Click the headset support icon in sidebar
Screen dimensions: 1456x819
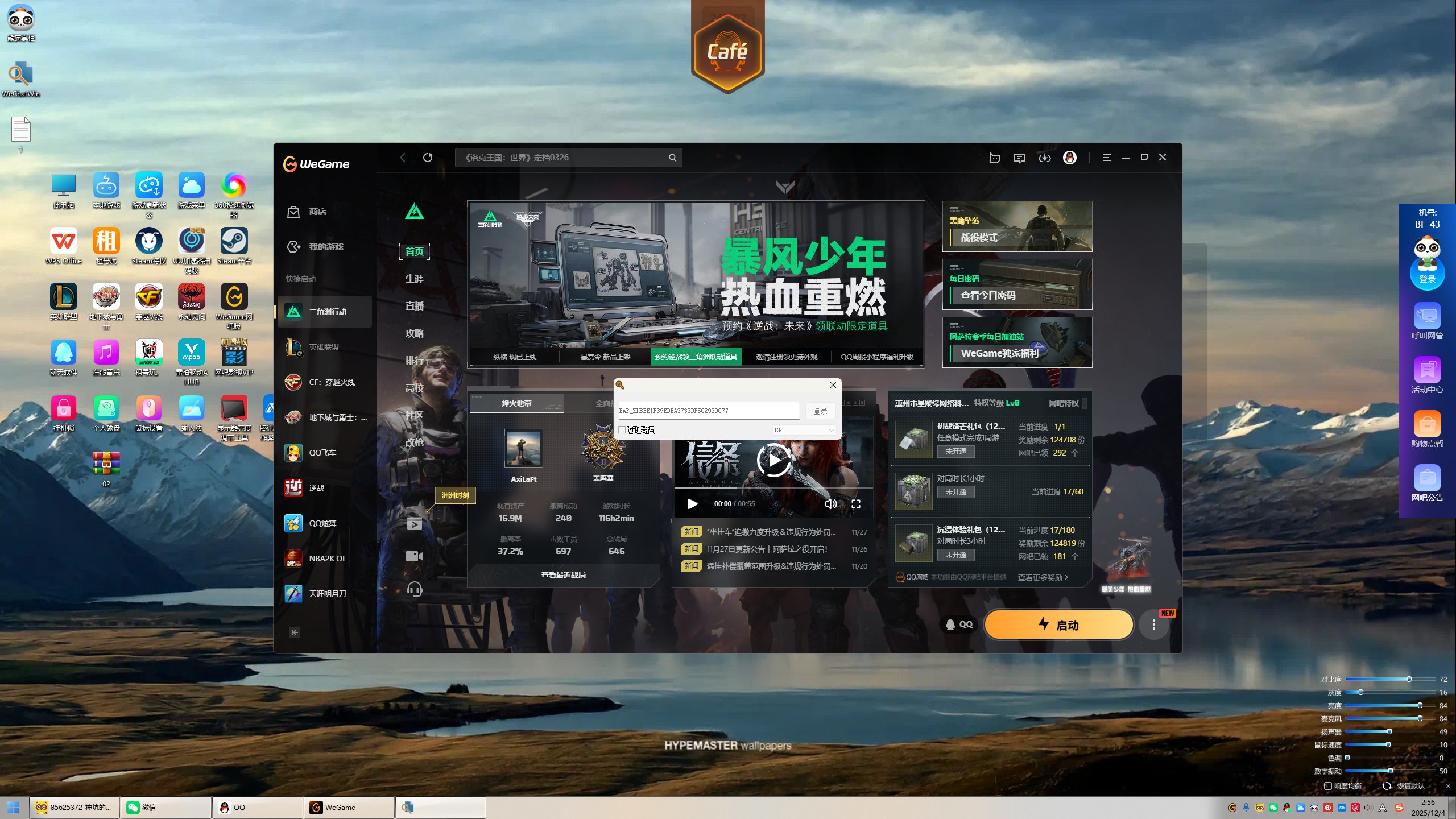click(x=414, y=589)
